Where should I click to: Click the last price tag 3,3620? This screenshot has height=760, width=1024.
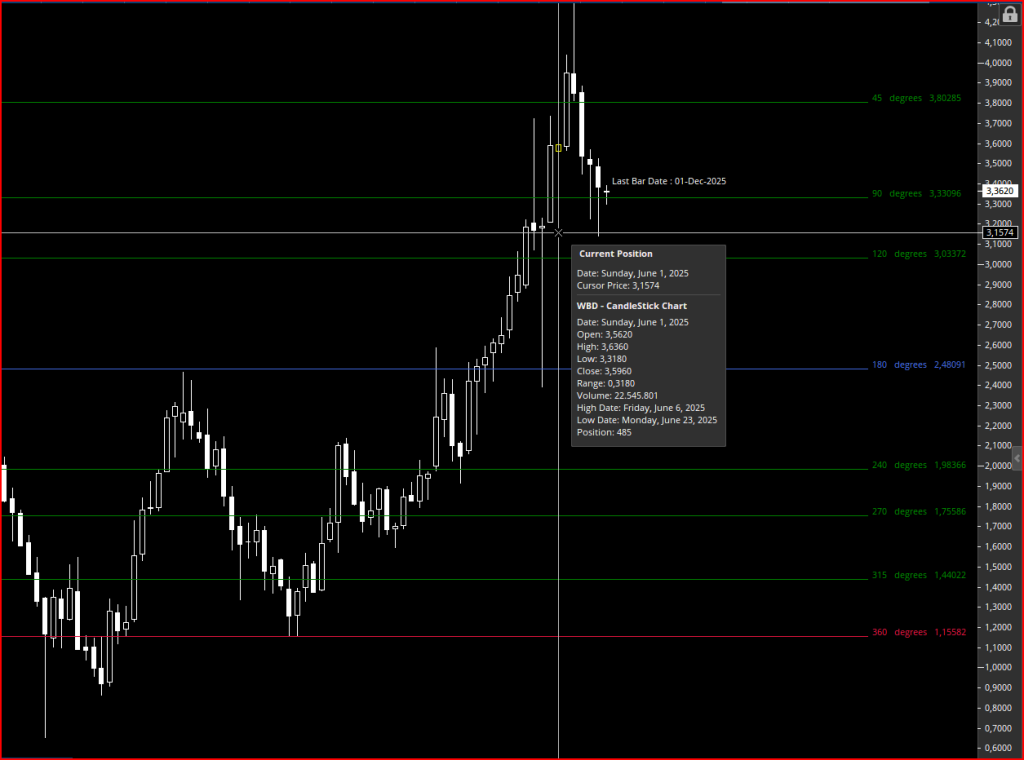(1000, 191)
